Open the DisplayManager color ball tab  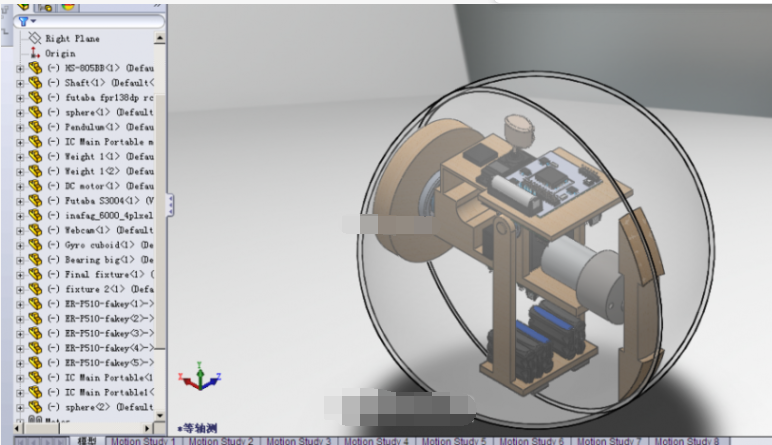68,6
